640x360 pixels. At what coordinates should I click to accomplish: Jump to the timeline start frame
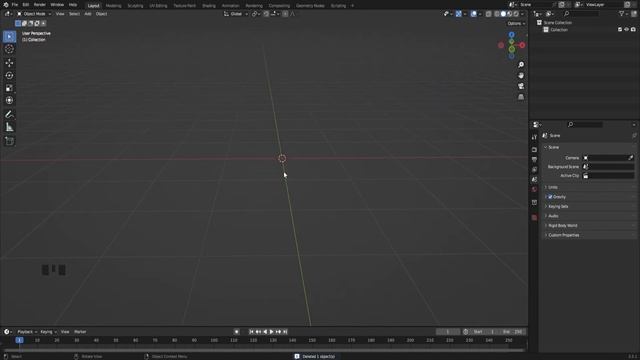click(251, 332)
